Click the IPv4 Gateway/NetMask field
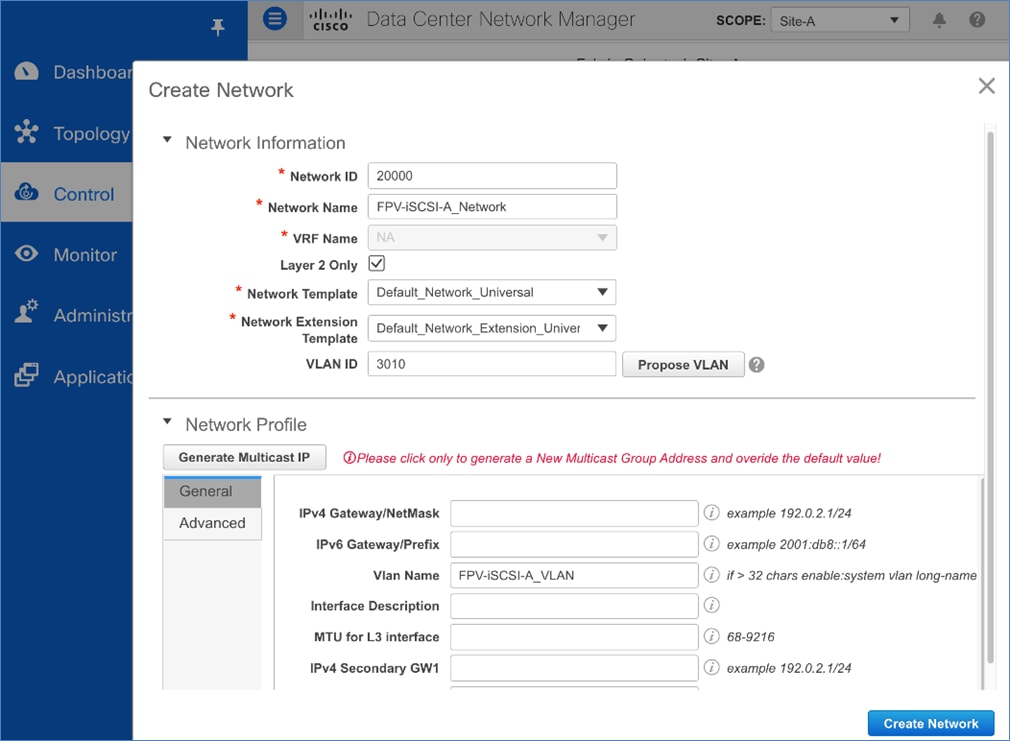Screen dimensions: 1010x741 (574, 513)
